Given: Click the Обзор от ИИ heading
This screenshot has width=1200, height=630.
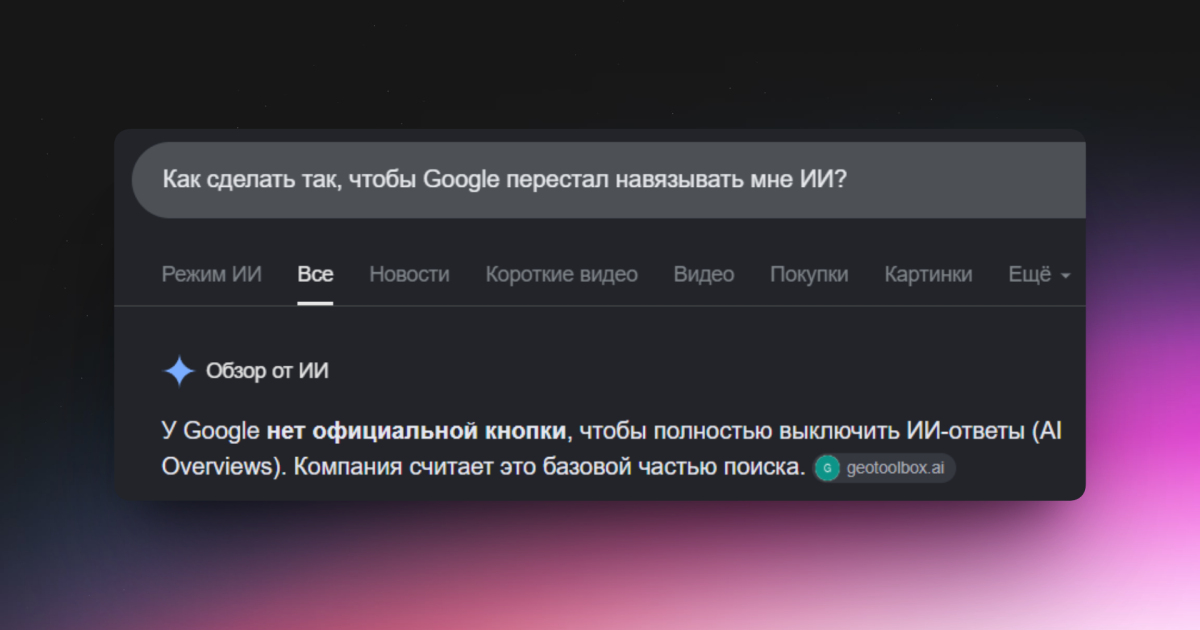Looking at the screenshot, I should pos(267,371).
